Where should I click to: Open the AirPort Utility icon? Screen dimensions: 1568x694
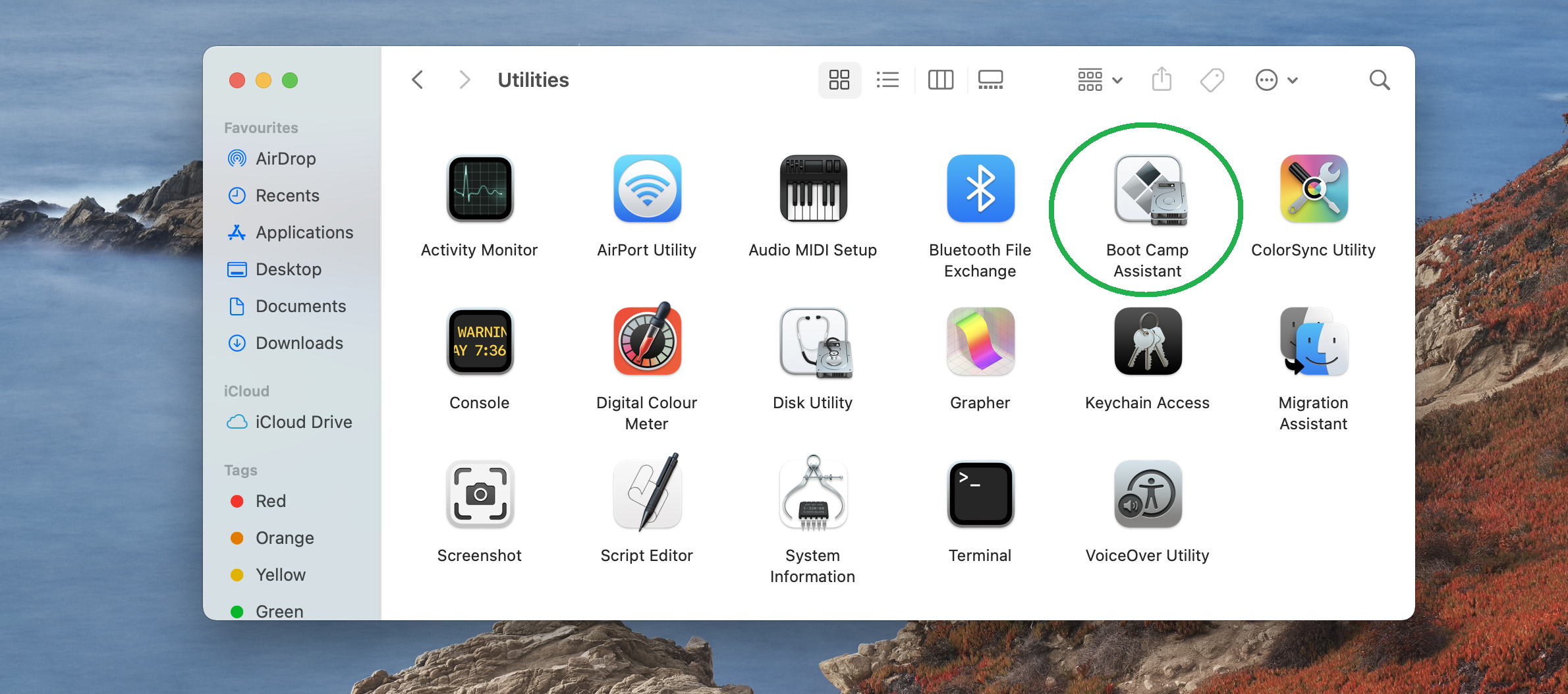647,189
